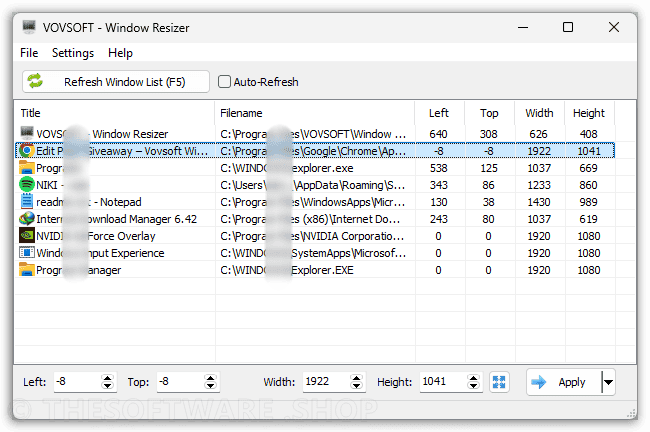
Task: Increase the Left value with up spinner
Action: [x=107, y=378]
